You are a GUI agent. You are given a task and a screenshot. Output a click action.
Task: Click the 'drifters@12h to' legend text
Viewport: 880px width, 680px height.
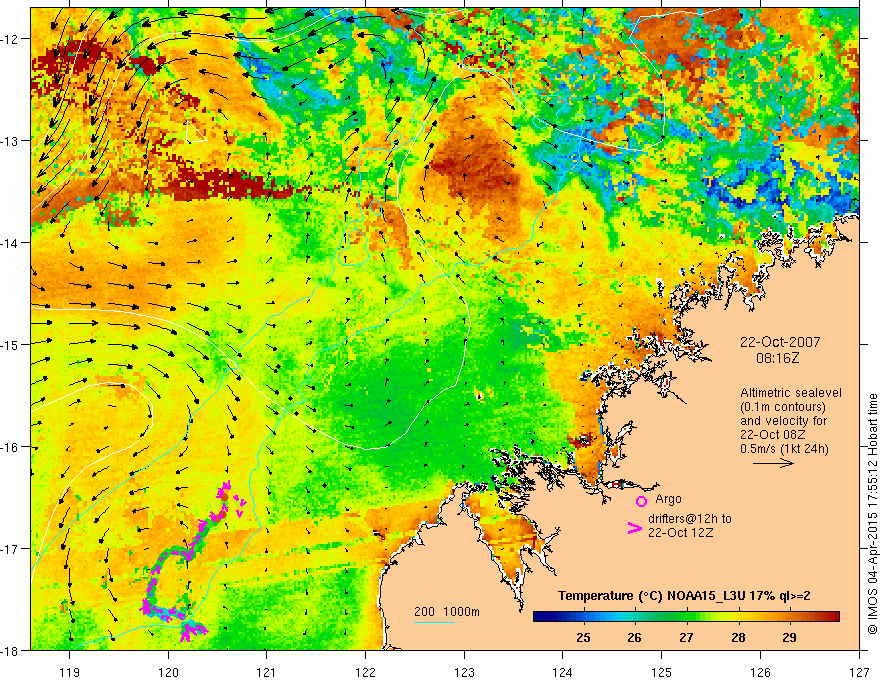coord(690,518)
